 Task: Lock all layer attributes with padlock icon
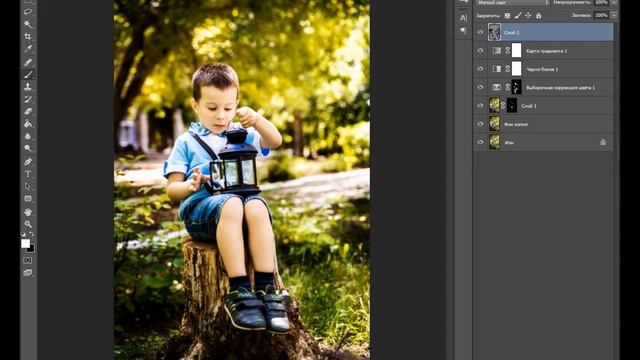tap(538, 16)
